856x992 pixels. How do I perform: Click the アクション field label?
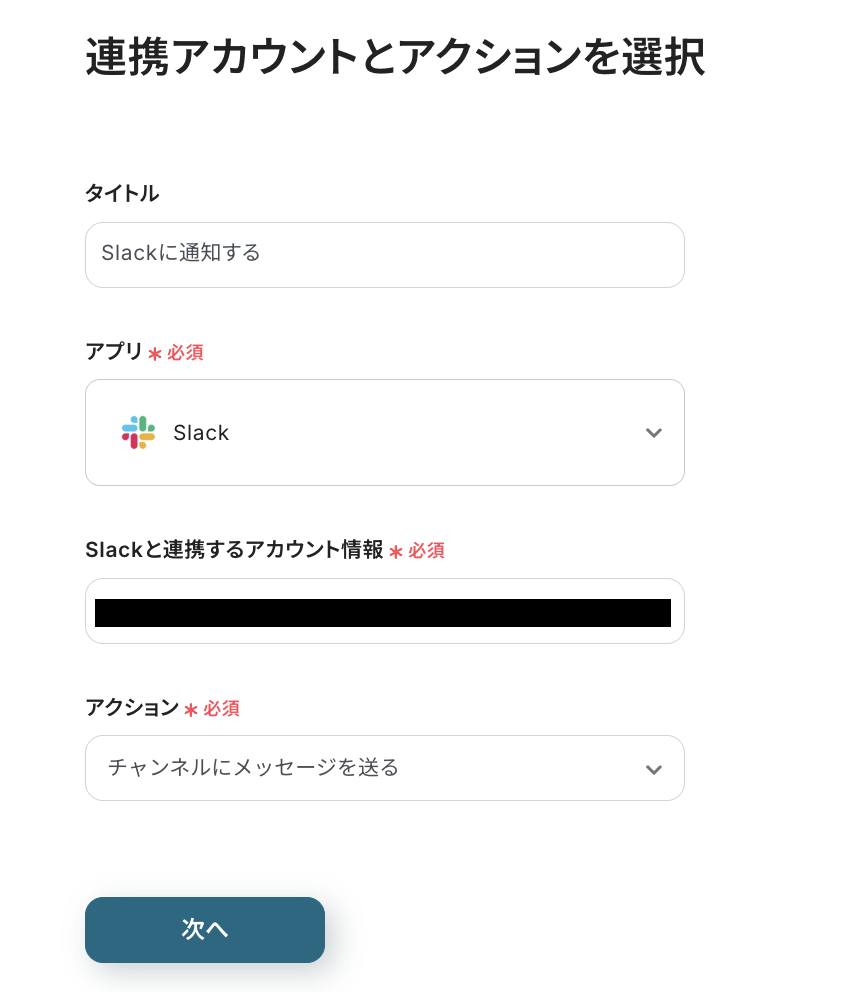132,708
